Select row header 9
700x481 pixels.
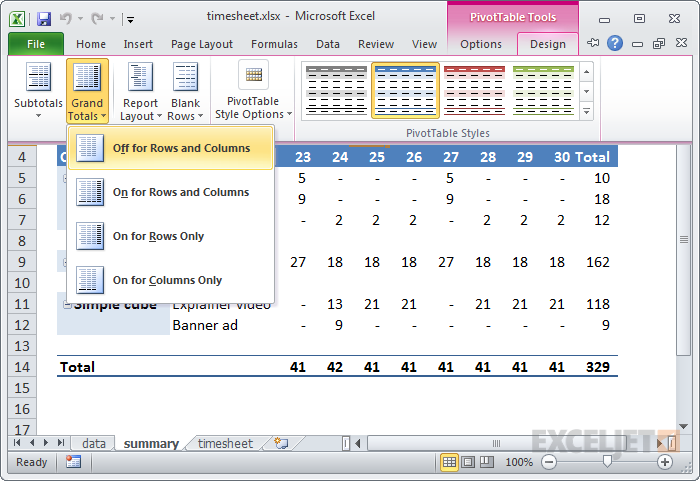coord(22,262)
